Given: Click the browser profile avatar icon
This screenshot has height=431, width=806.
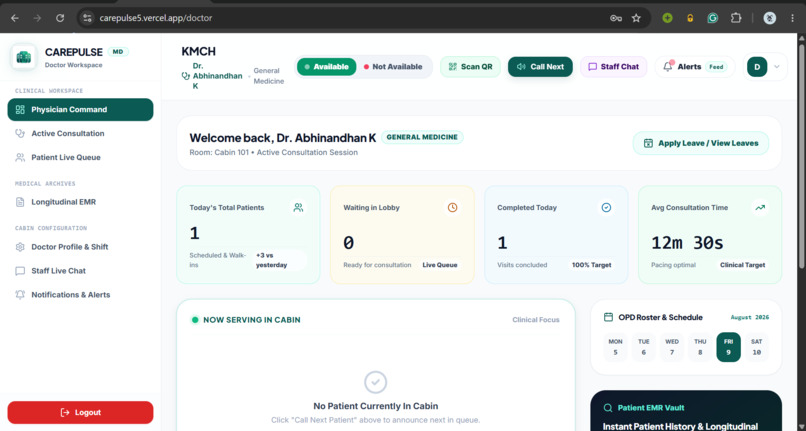Looking at the screenshot, I should point(770,18).
